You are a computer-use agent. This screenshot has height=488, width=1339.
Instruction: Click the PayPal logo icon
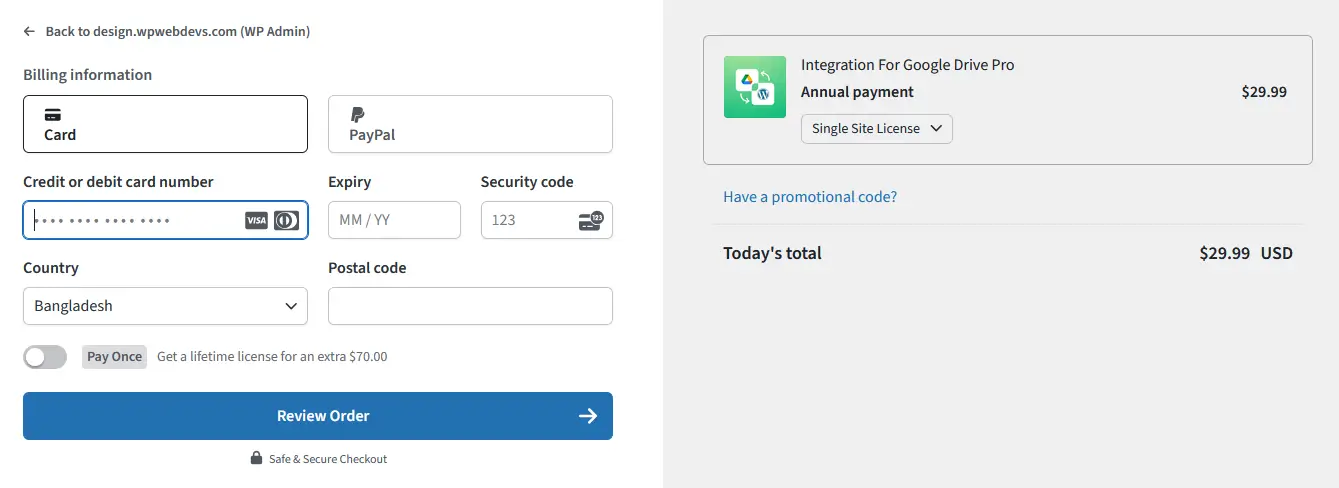coord(357,114)
